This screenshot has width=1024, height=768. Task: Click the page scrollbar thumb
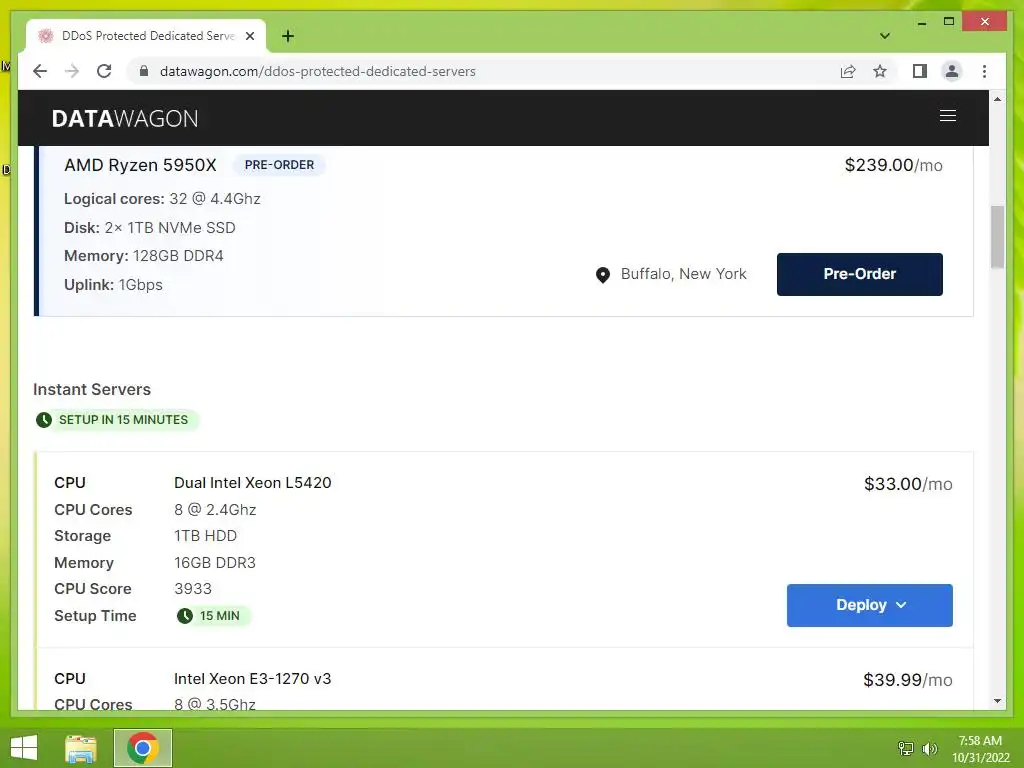[997, 236]
